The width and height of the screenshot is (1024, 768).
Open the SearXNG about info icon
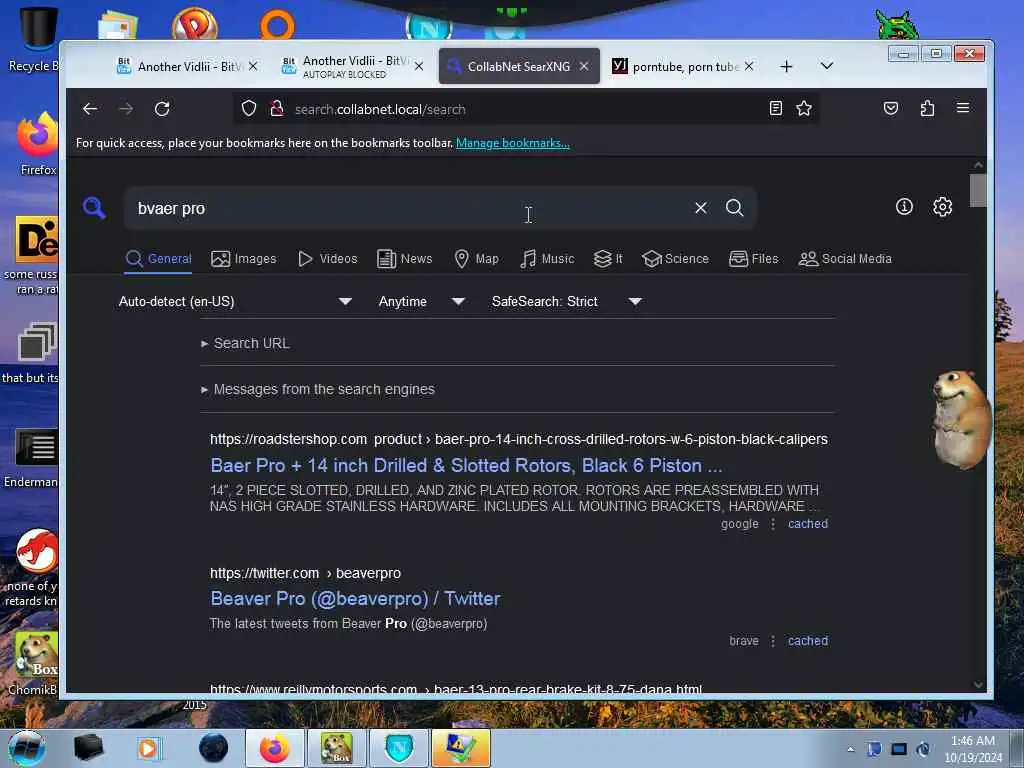click(904, 207)
